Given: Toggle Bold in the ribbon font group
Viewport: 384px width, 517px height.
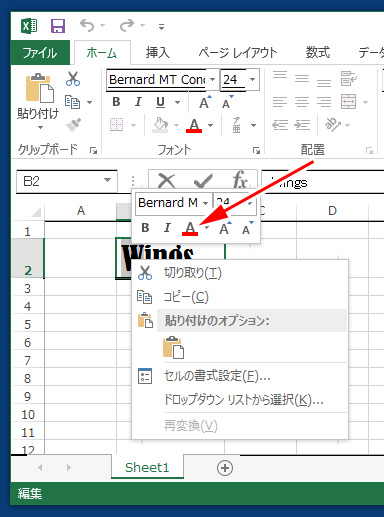Looking at the screenshot, I should click(116, 102).
